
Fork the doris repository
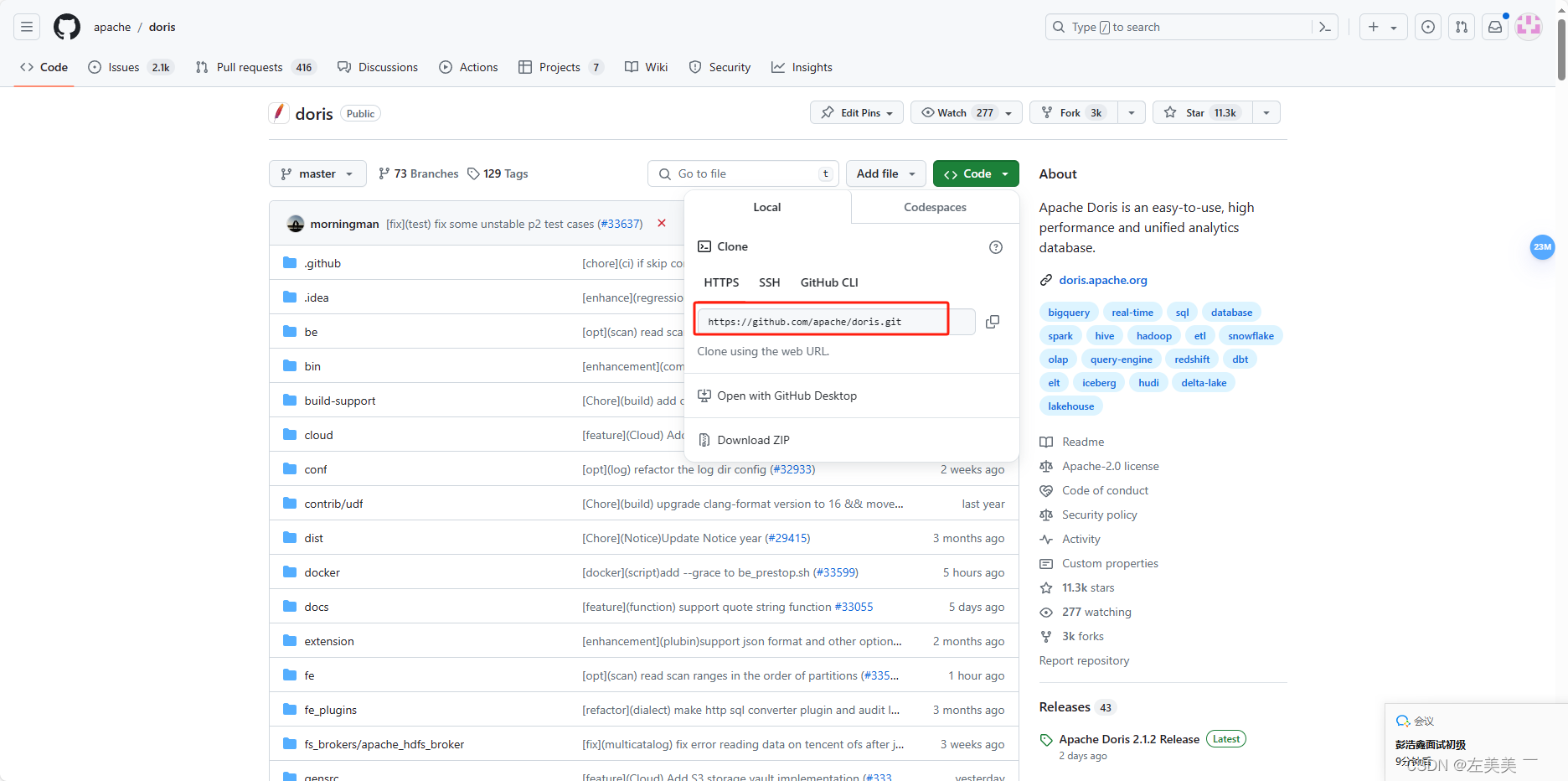tap(1070, 111)
